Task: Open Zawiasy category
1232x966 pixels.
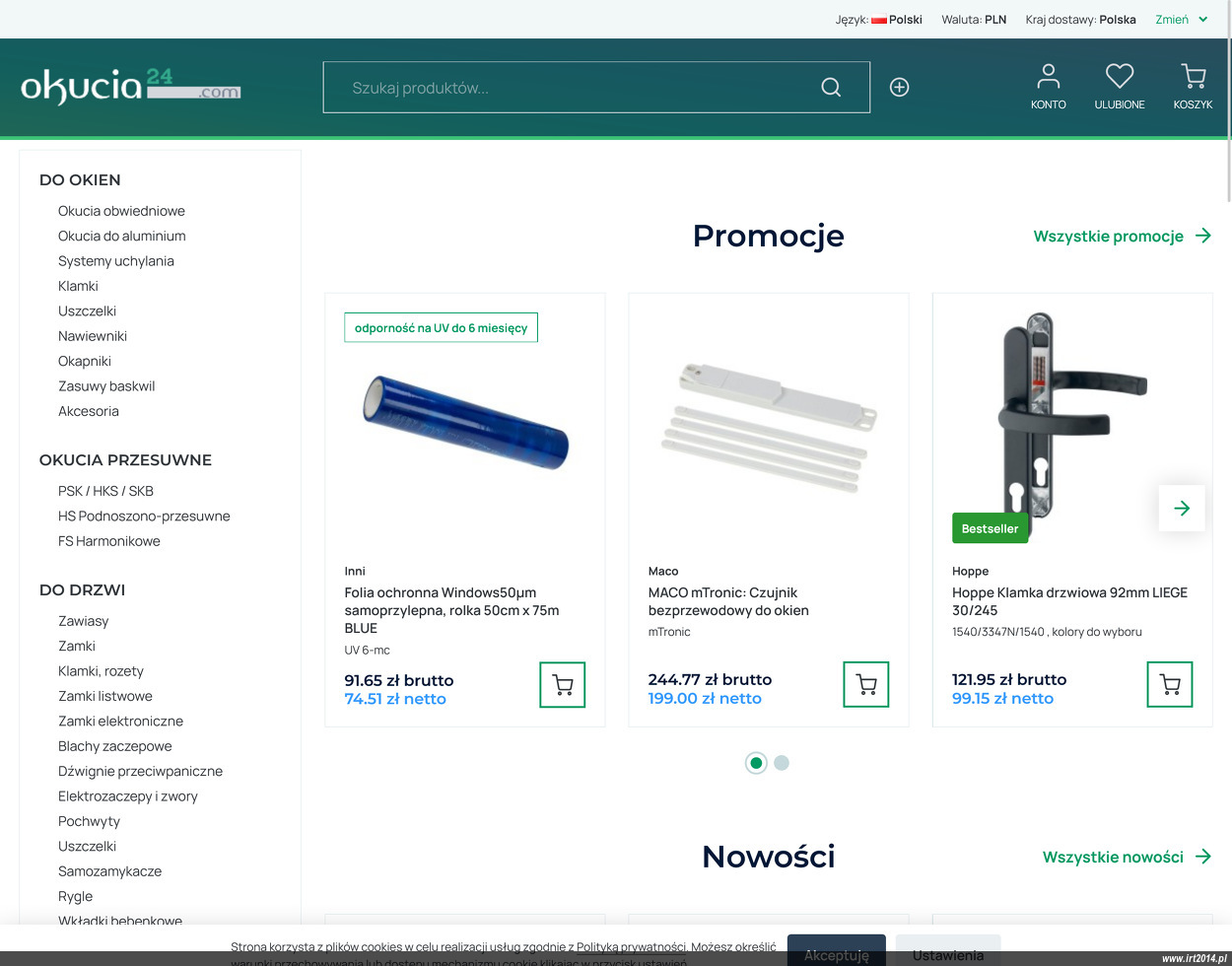Action: click(84, 621)
